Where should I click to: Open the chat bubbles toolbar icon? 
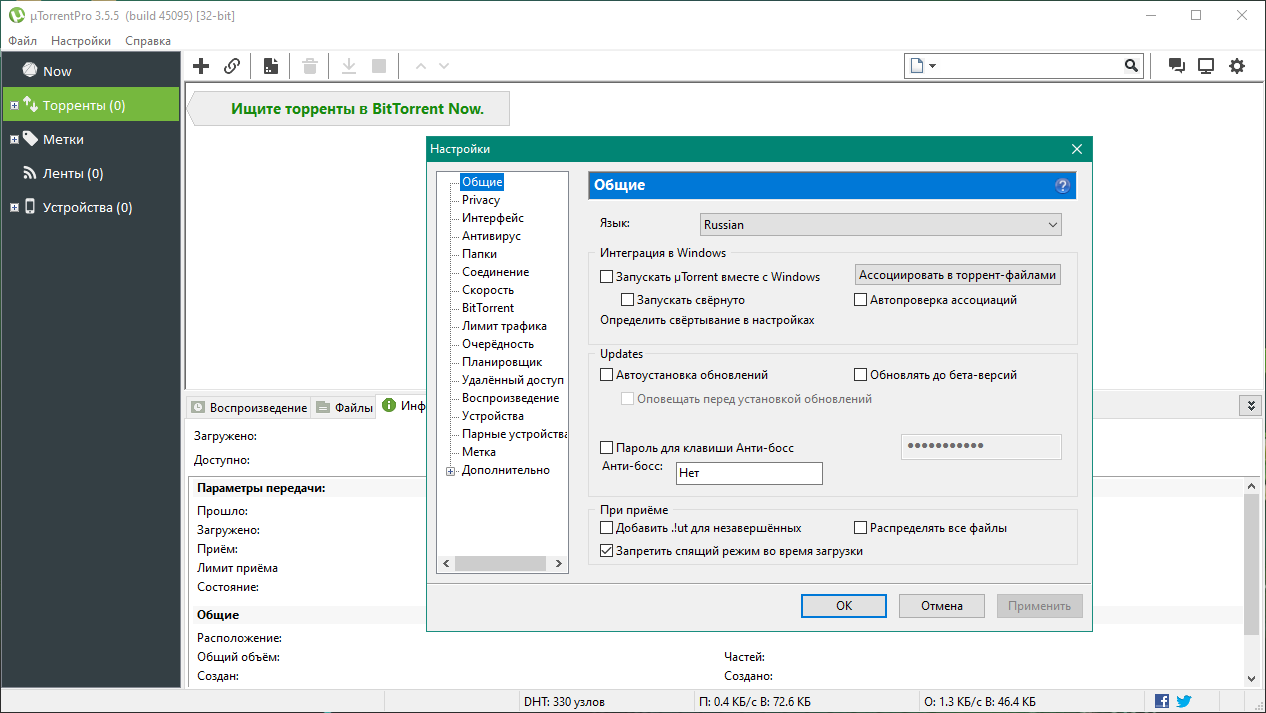(1177, 66)
